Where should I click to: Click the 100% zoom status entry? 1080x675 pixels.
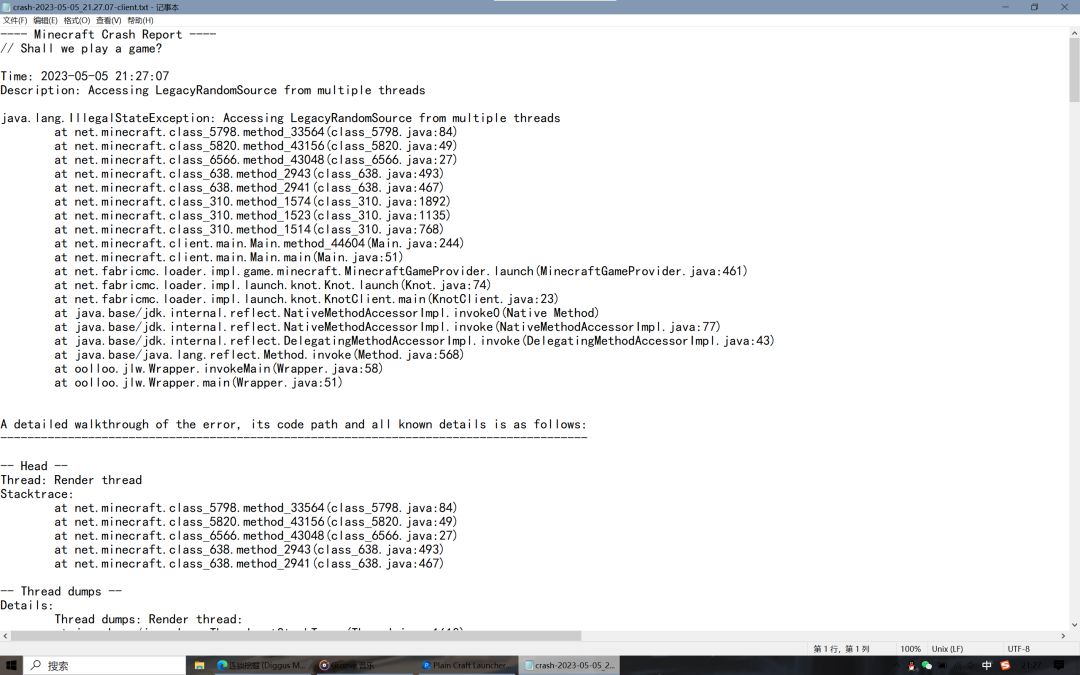tap(910, 649)
